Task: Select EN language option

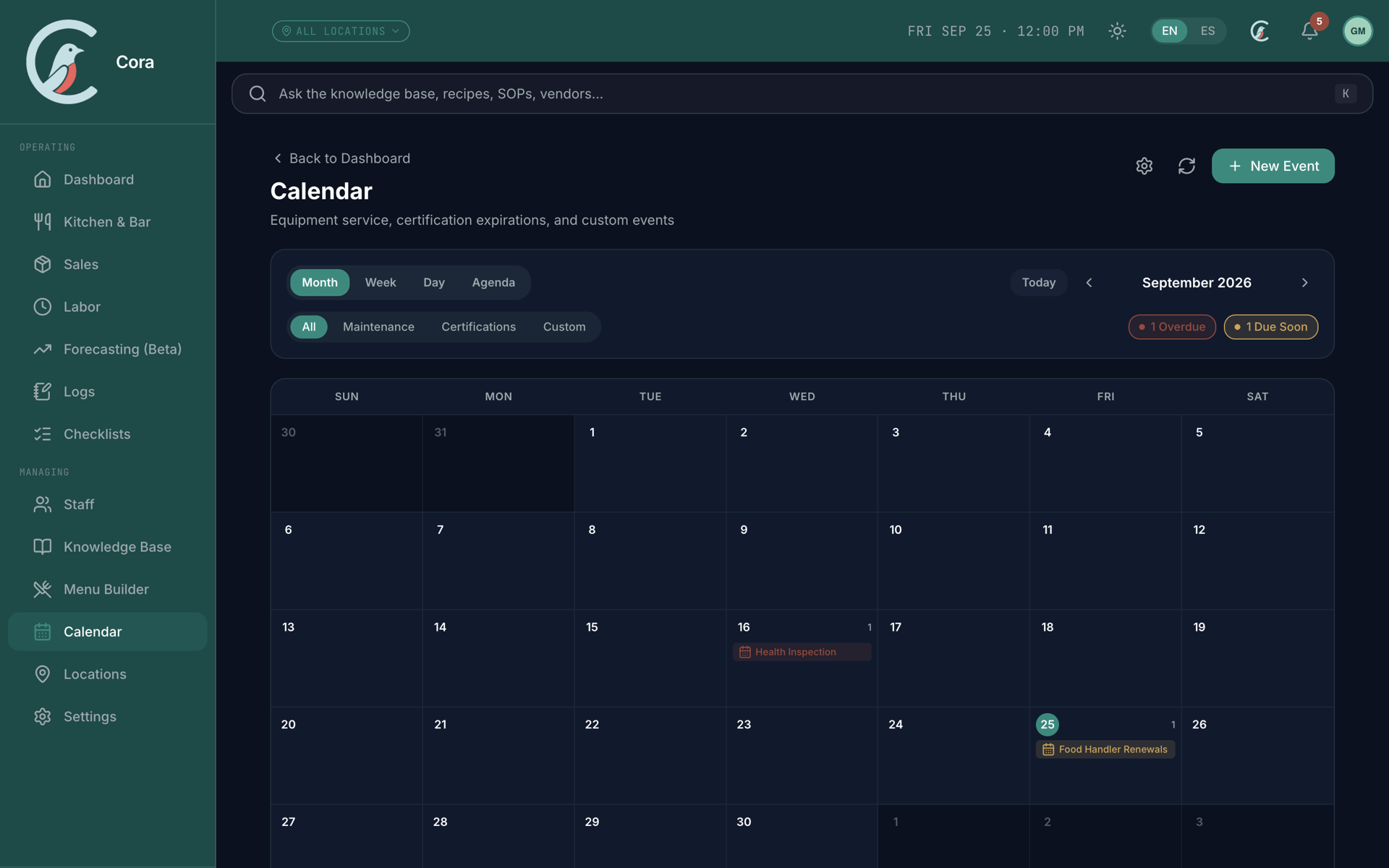Action: point(1169,31)
